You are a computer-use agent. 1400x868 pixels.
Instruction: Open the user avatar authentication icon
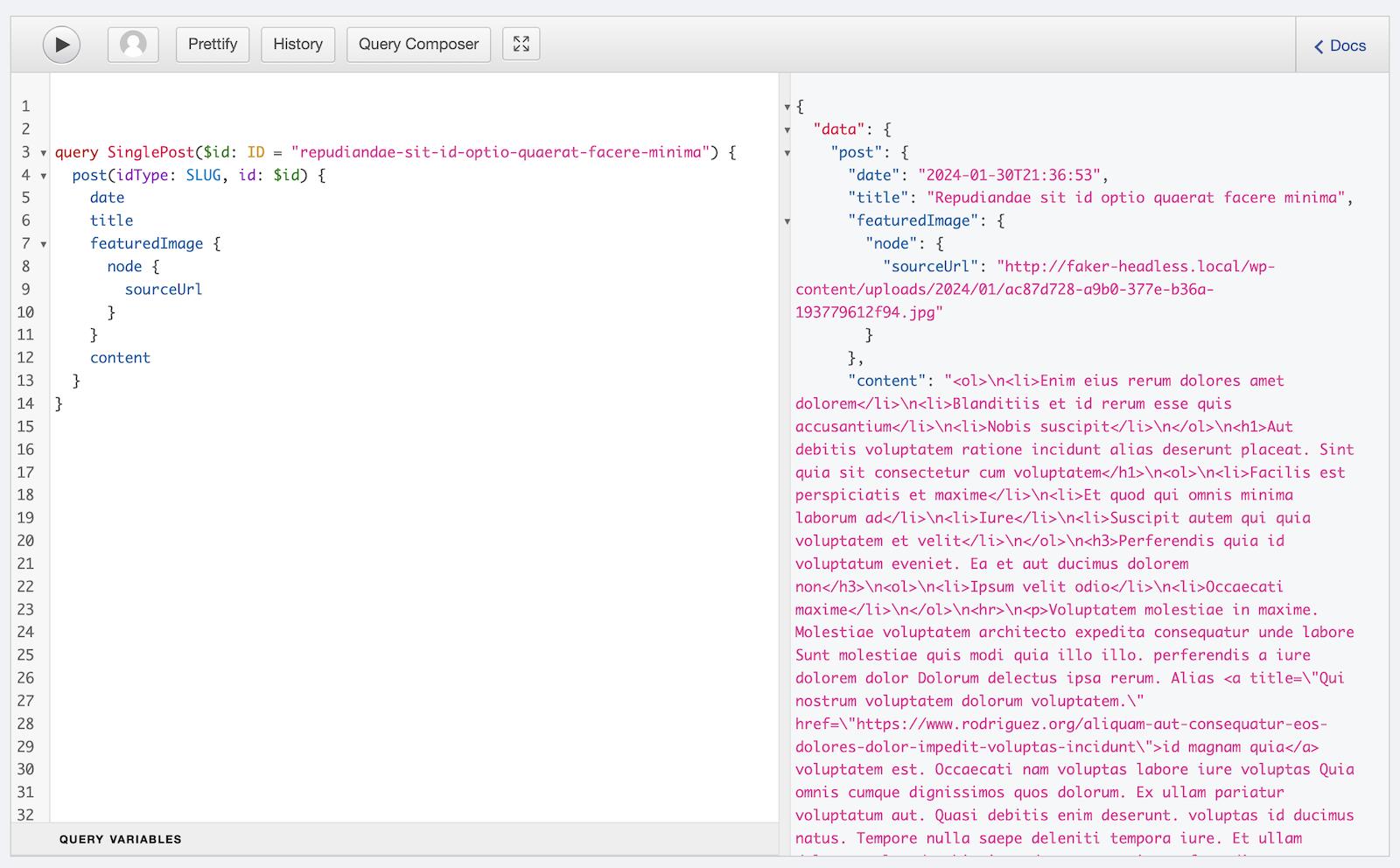132,44
